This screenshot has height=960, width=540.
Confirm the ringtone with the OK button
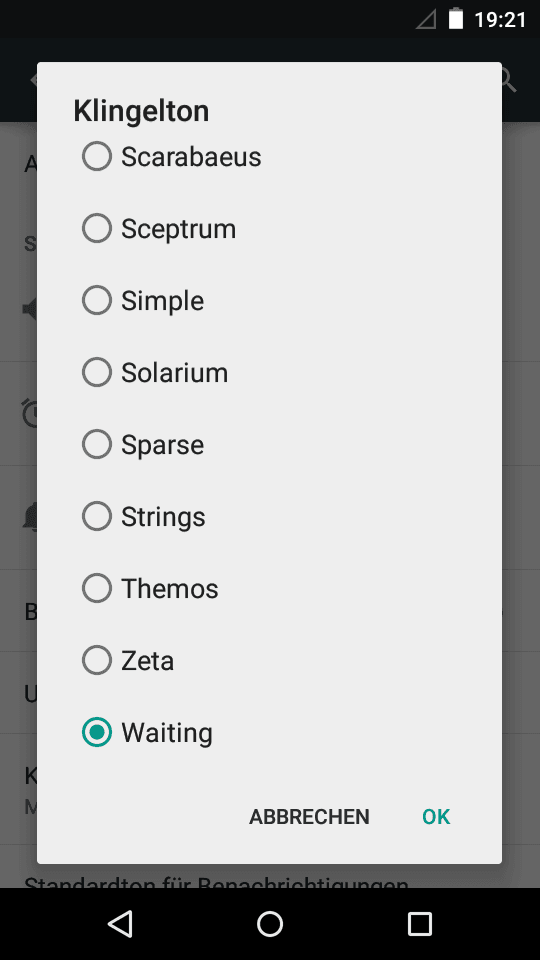[x=436, y=817]
